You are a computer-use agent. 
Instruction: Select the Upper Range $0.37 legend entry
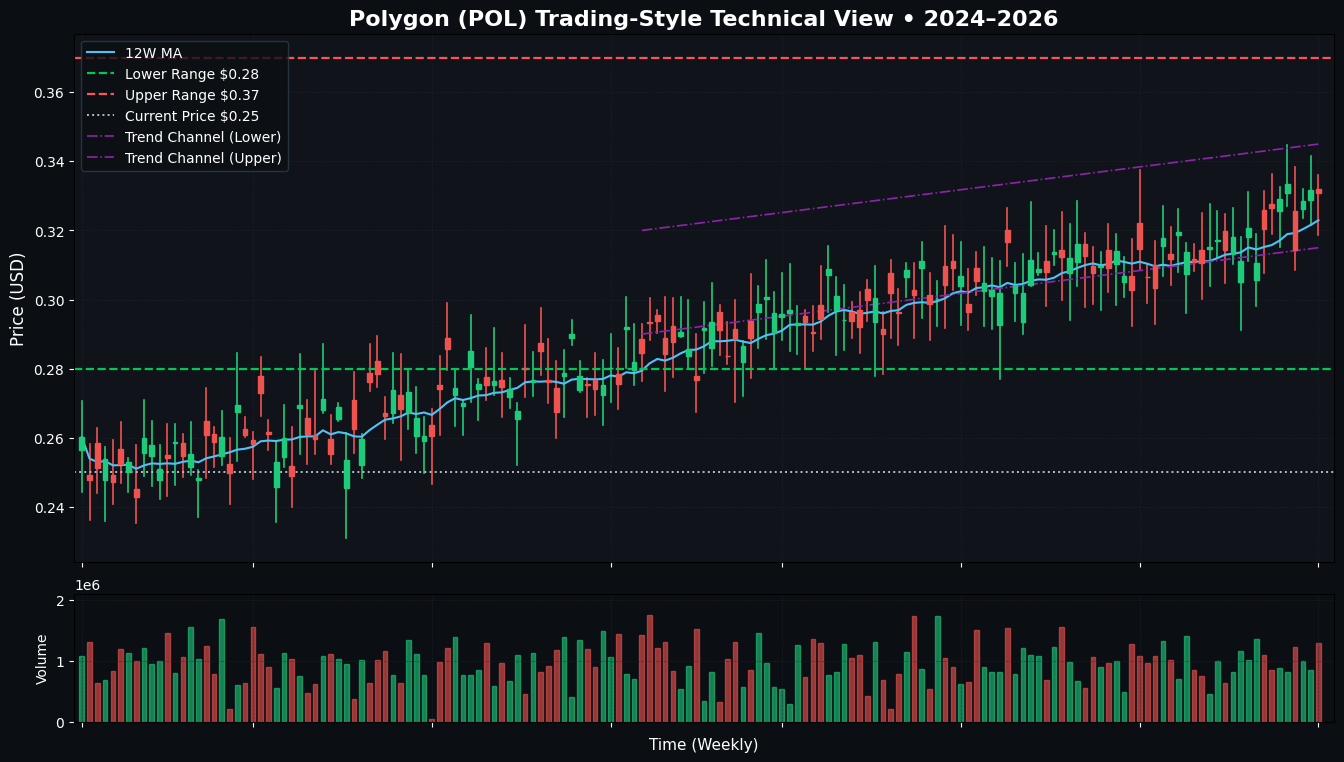click(174, 95)
